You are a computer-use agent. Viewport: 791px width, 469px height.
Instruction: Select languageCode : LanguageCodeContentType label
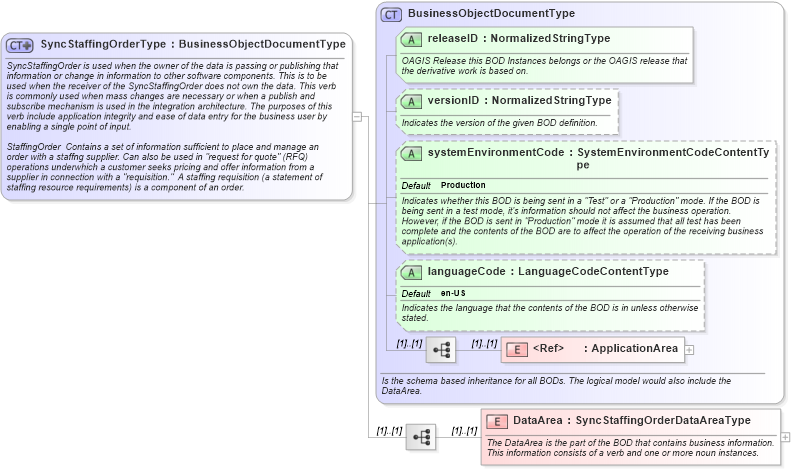click(x=548, y=271)
